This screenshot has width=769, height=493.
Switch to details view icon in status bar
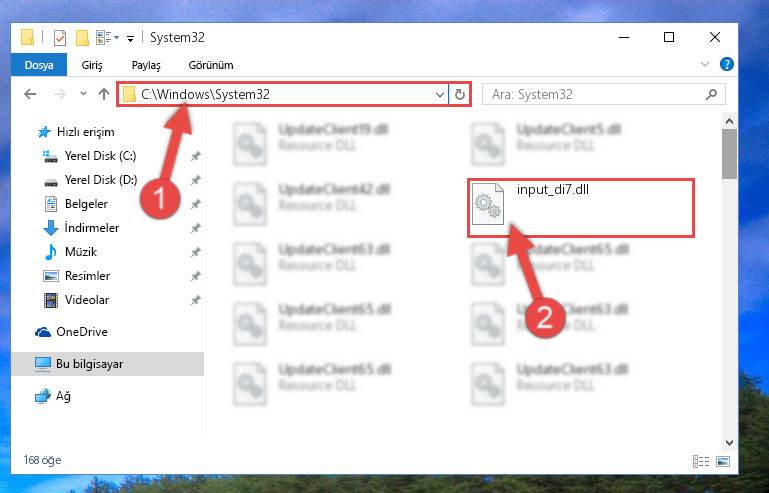pyautogui.click(x=700, y=461)
